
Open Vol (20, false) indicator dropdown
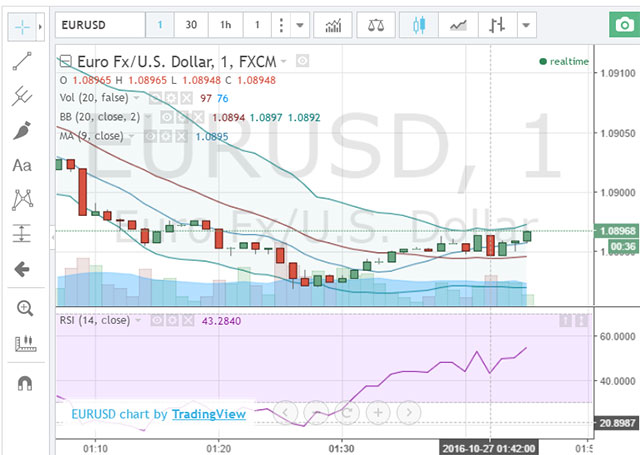137,98
